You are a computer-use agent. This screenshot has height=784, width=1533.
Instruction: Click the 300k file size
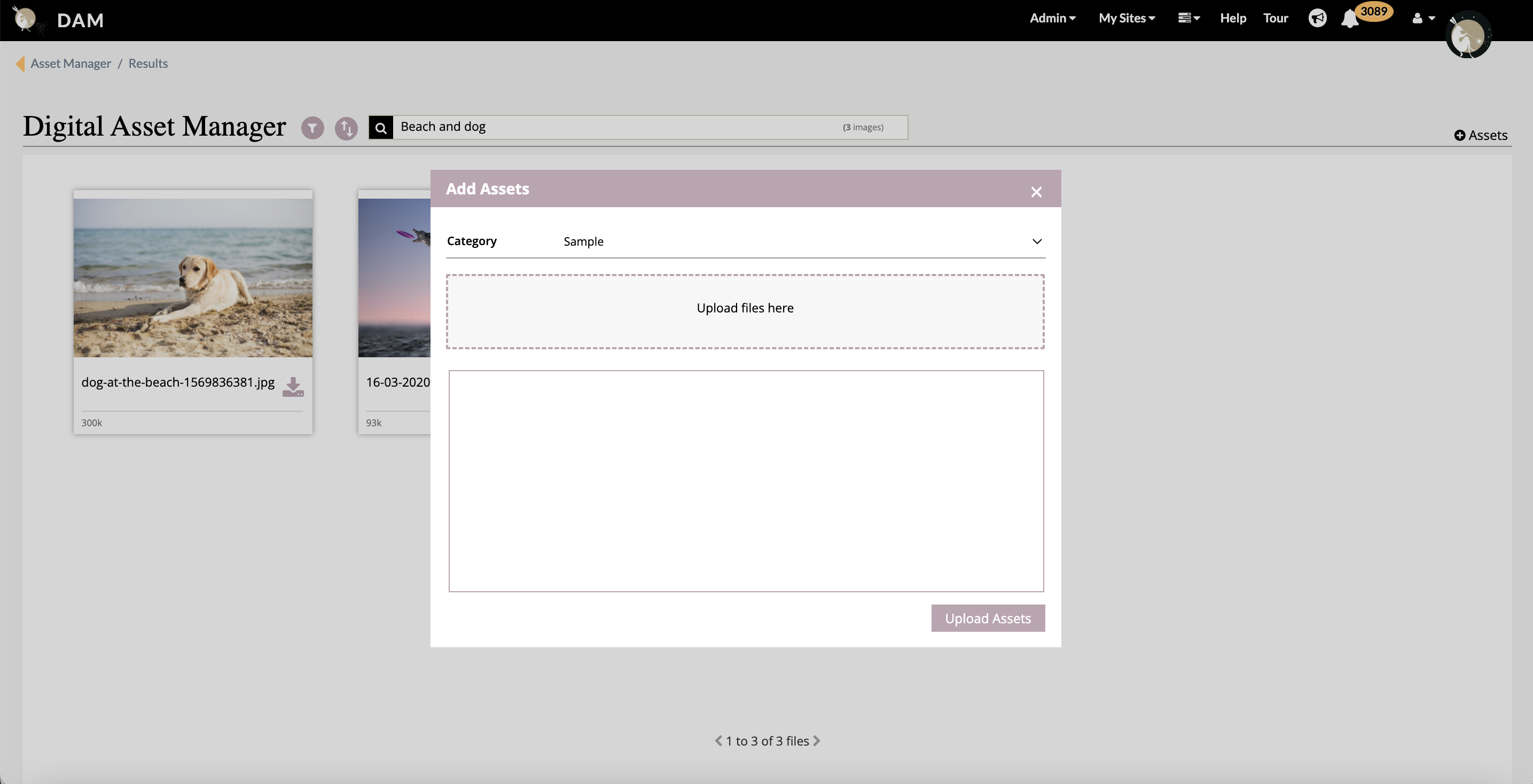click(92, 422)
